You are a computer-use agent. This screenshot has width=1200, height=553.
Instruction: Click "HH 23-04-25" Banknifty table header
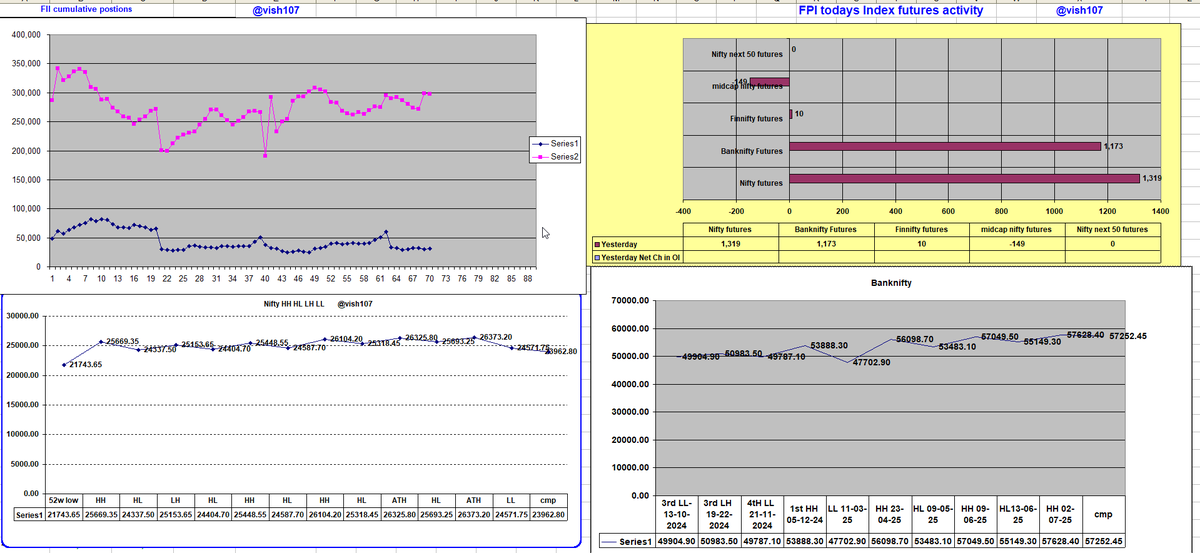pos(889,514)
